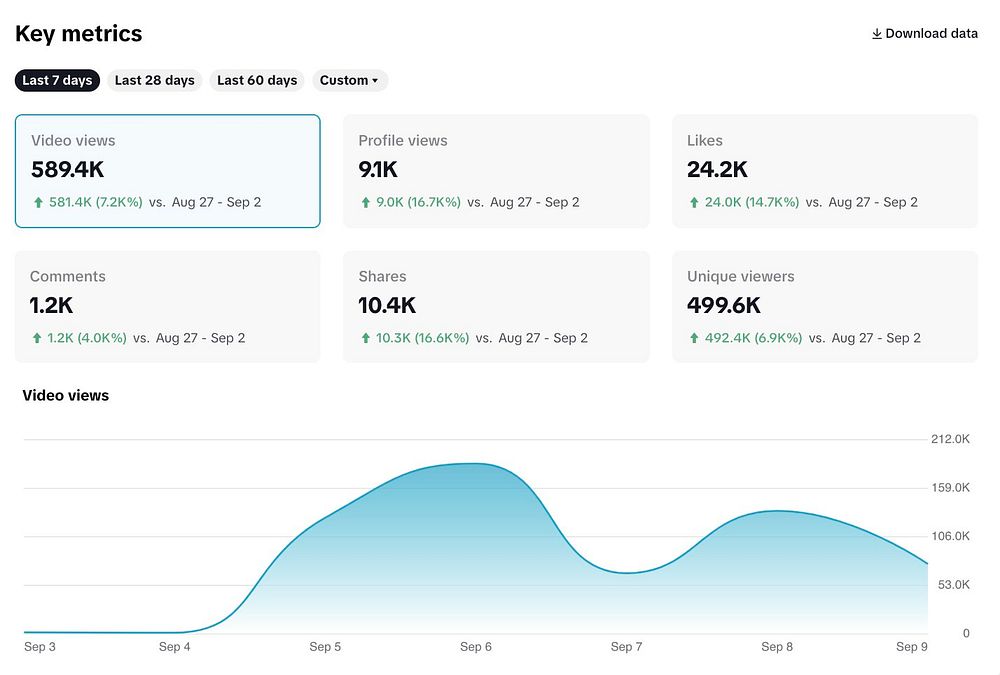Select the Comments metric card

click(x=168, y=307)
